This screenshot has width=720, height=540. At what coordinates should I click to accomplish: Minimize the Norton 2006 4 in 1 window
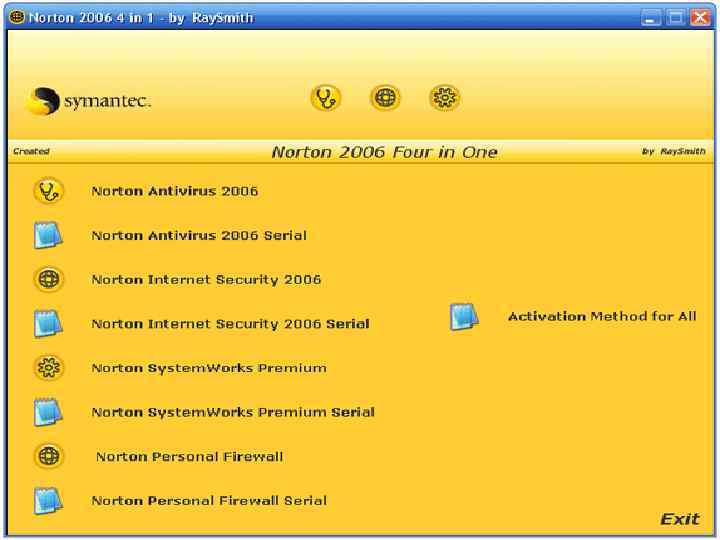(x=651, y=18)
